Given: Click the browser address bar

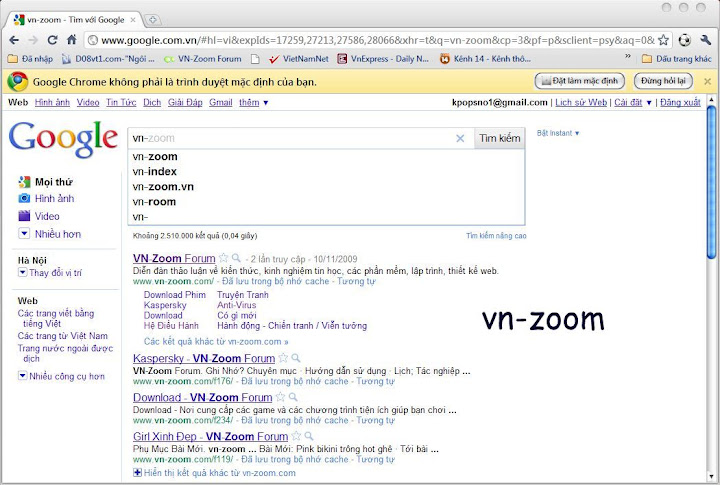Looking at the screenshot, I should coord(377,40).
